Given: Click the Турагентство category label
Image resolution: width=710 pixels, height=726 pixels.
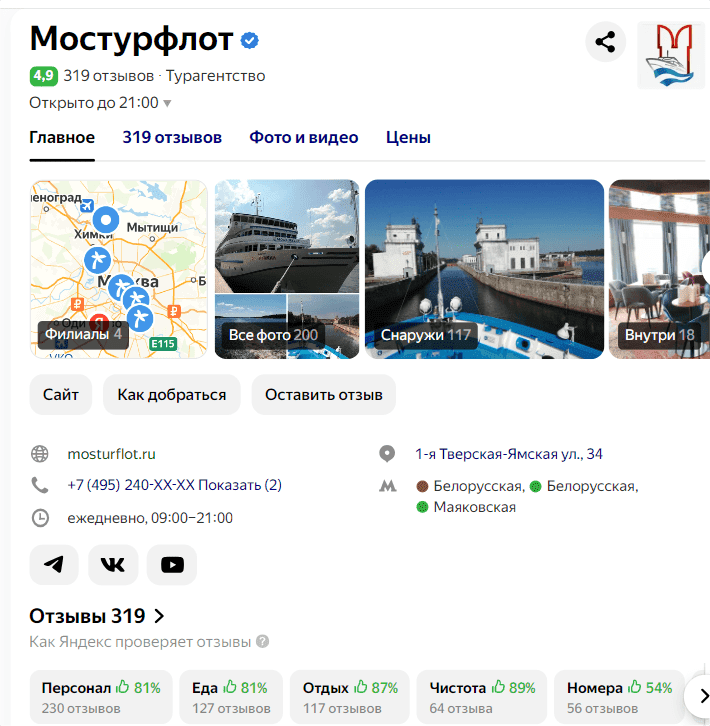Looking at the screenshot, I should click(x=215, y=76).
